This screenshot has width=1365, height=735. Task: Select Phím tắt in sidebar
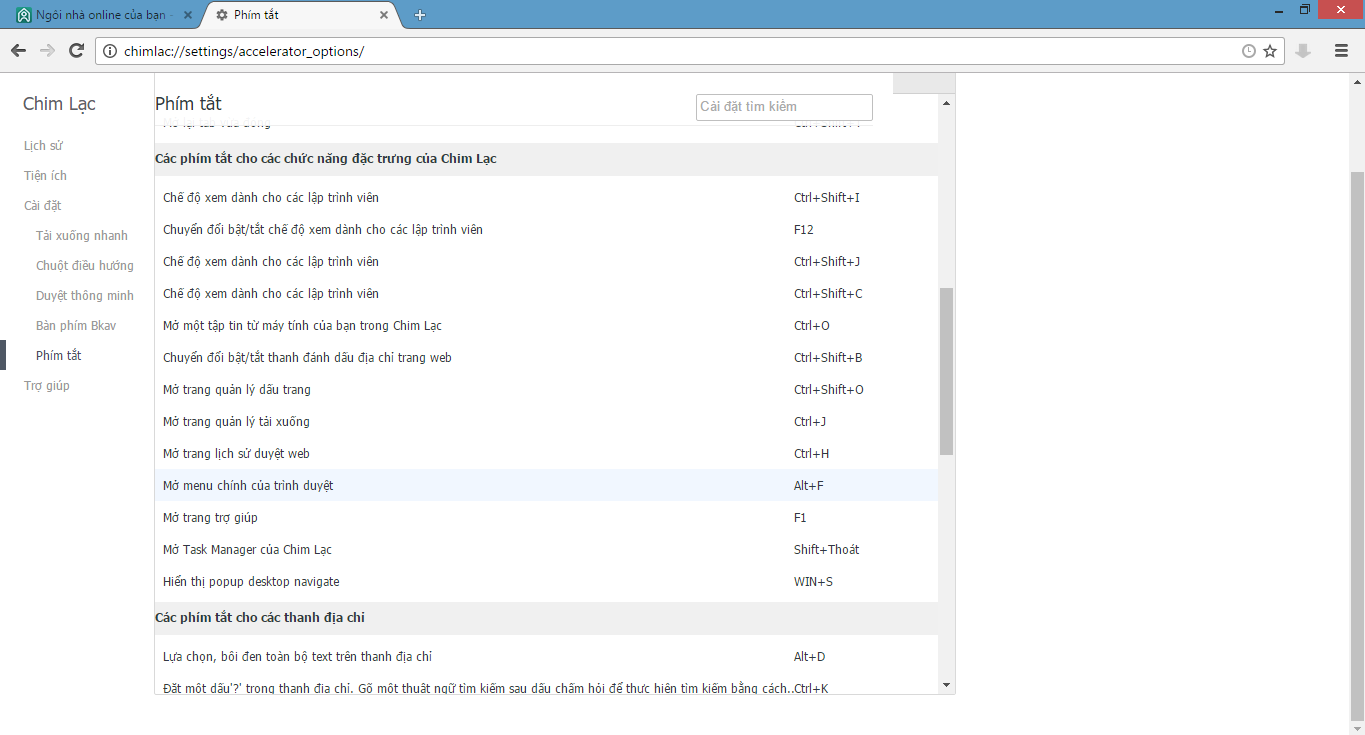coord(59,356)
